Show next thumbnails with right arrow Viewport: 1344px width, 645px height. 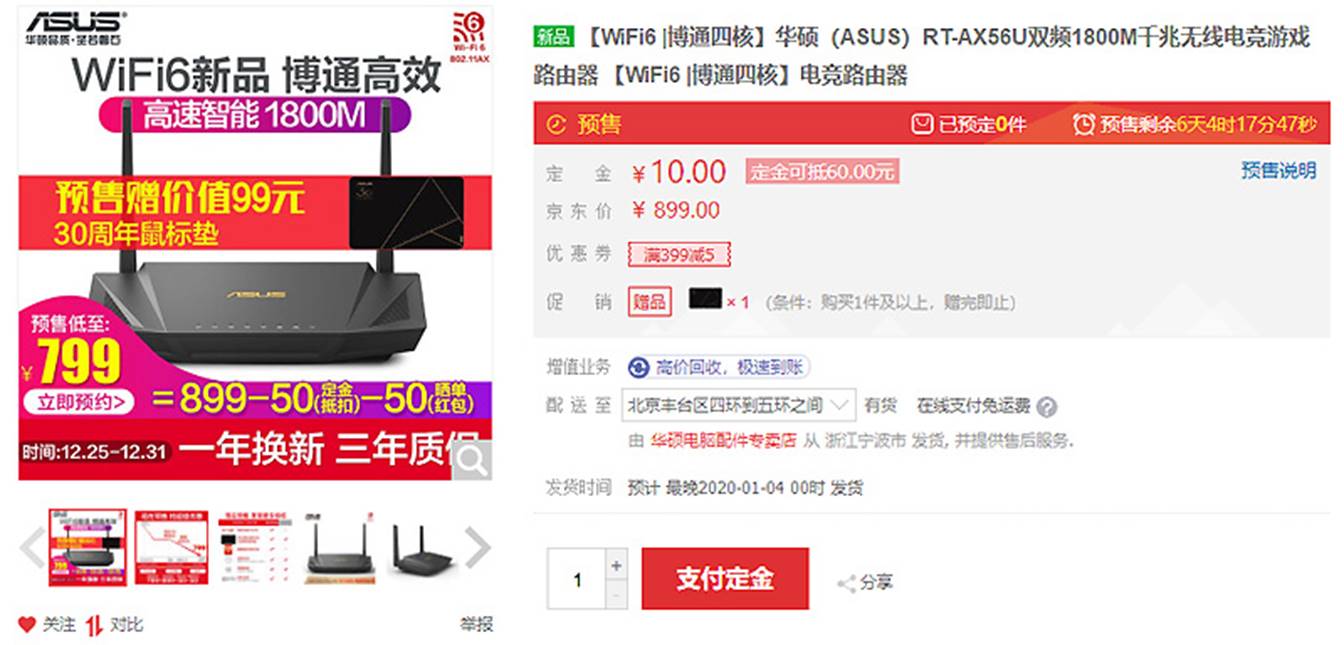[x=478, y=547]
